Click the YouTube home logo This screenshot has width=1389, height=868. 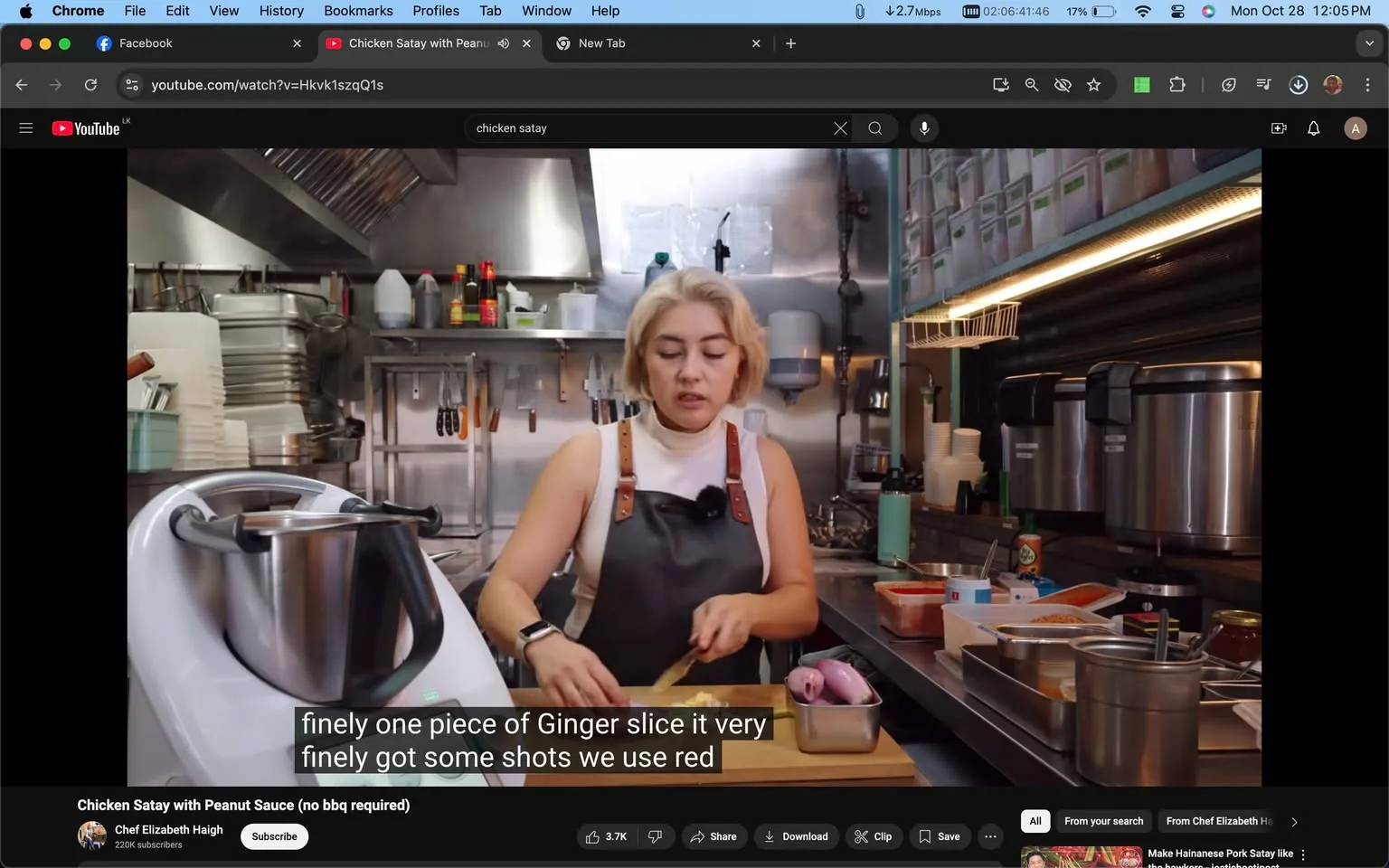88,127
